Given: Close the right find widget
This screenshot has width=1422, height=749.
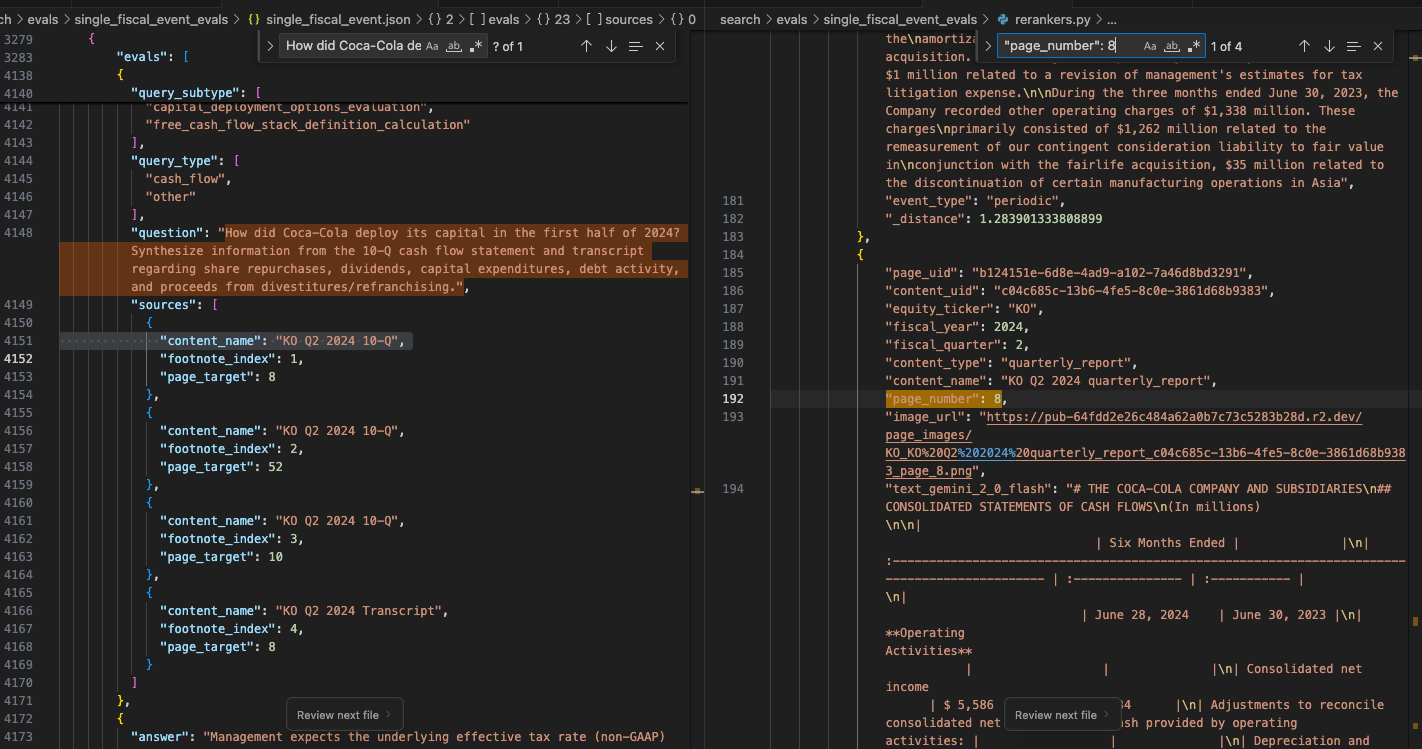Looking at the screenshot, I should (x=1378, y=46).
